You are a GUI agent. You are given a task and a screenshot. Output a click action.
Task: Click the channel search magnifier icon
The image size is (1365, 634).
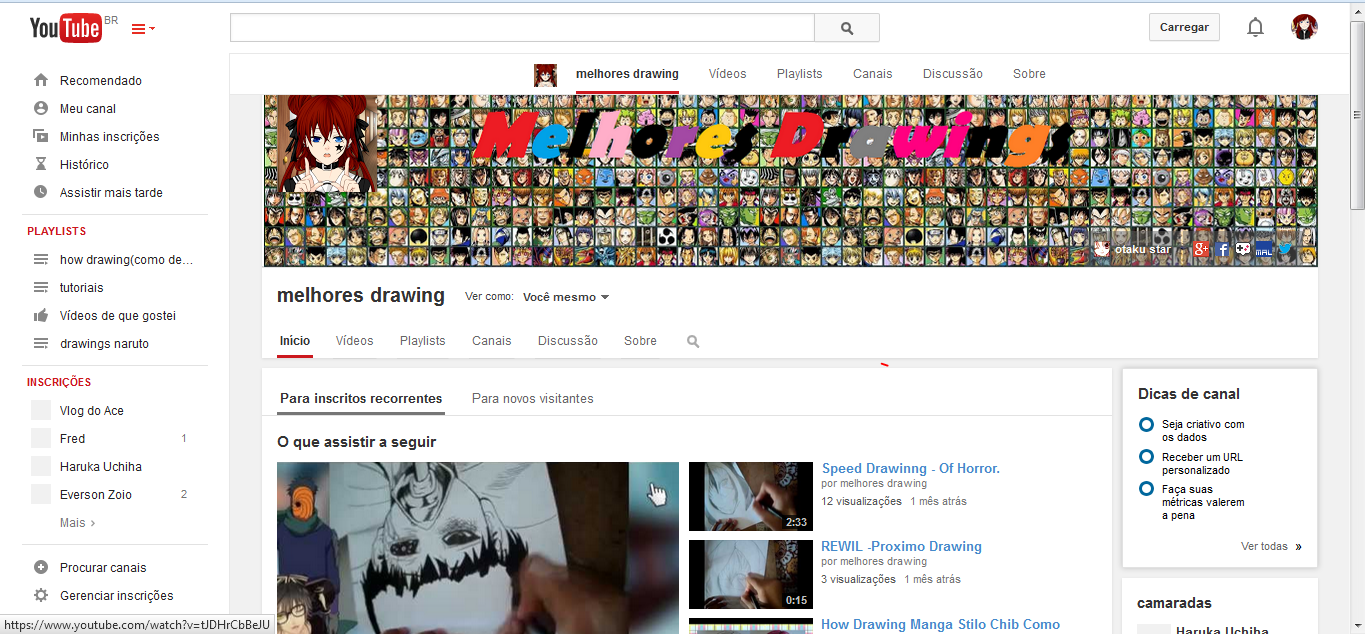693,342
